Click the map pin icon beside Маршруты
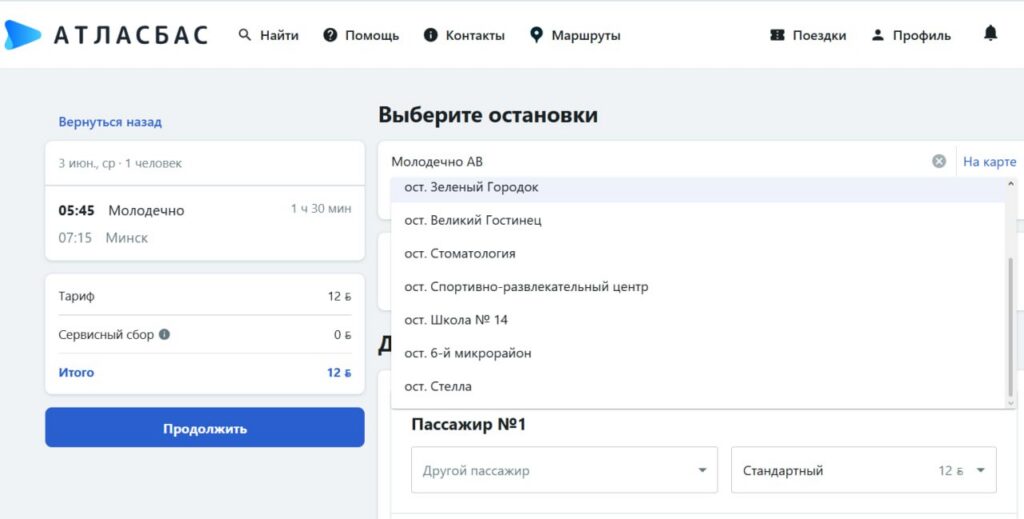This screenshot has height=519, width=1024. [536, 35]
